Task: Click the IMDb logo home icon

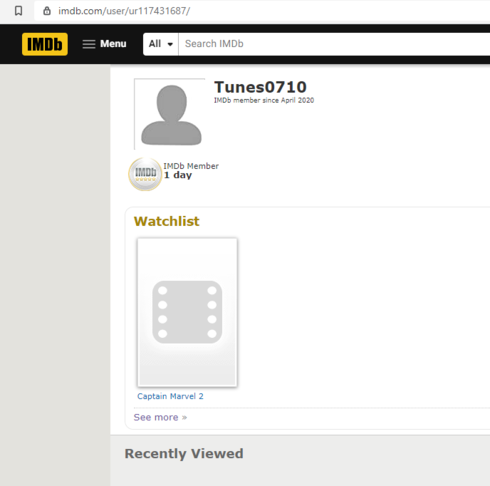Action: click(x=45, y=44)
